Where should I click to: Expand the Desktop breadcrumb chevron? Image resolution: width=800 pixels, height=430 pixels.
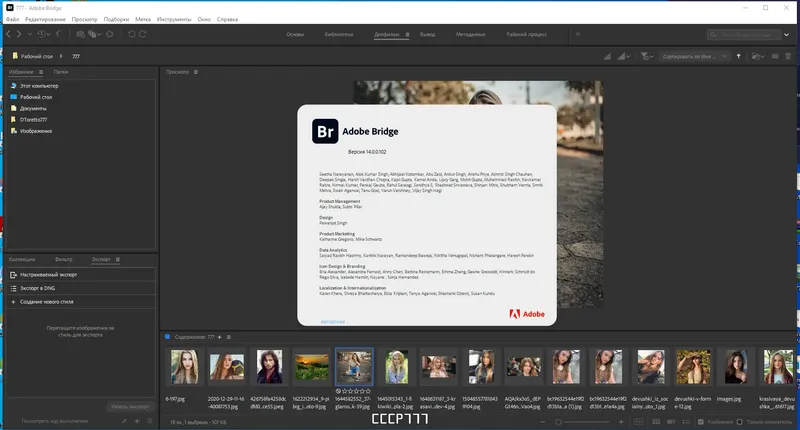click(x=61, y=56)
